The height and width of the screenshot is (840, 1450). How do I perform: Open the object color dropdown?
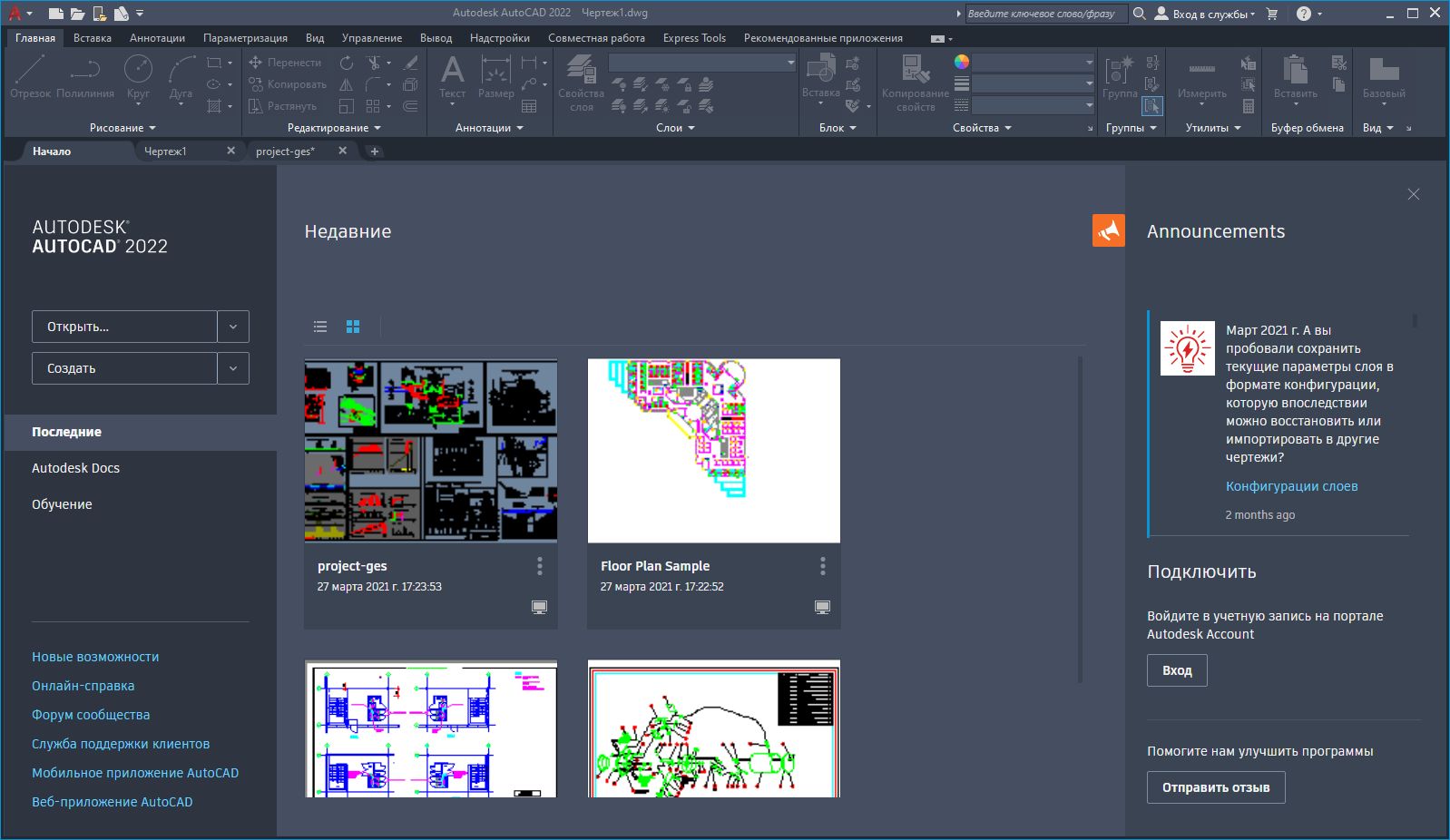click(1034, 62)
